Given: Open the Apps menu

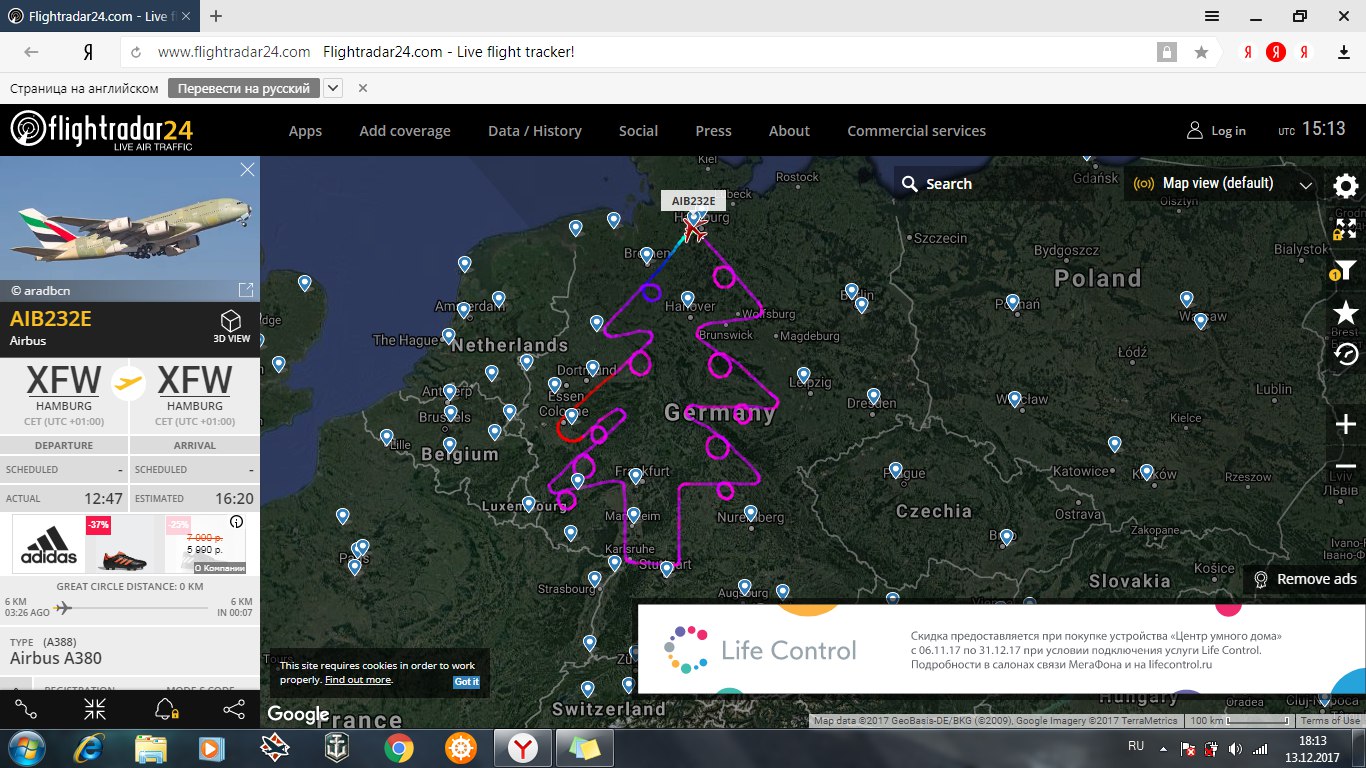Looking at the screenshot, I should (x=305, y=131).
